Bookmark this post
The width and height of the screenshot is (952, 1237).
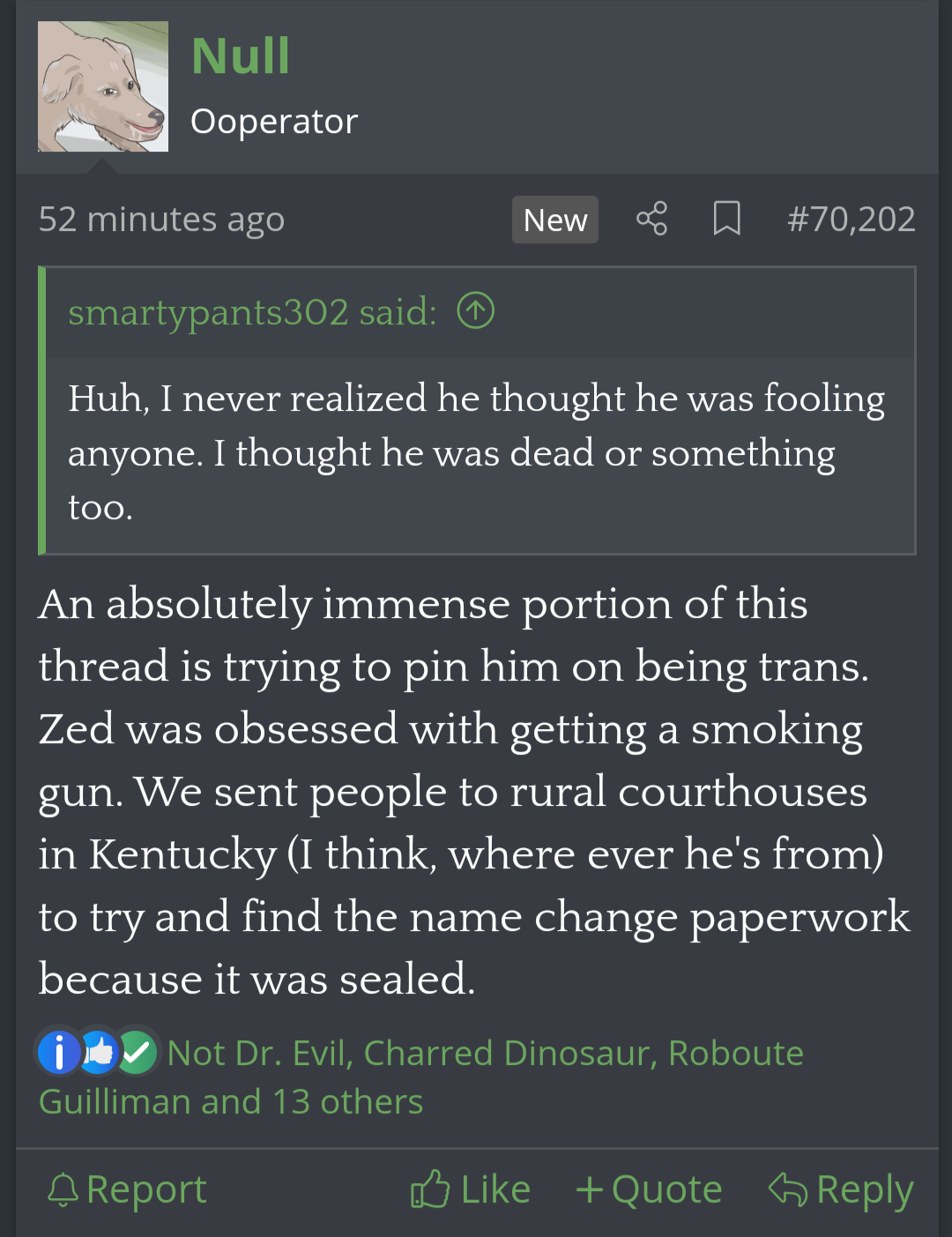(726, 219)
